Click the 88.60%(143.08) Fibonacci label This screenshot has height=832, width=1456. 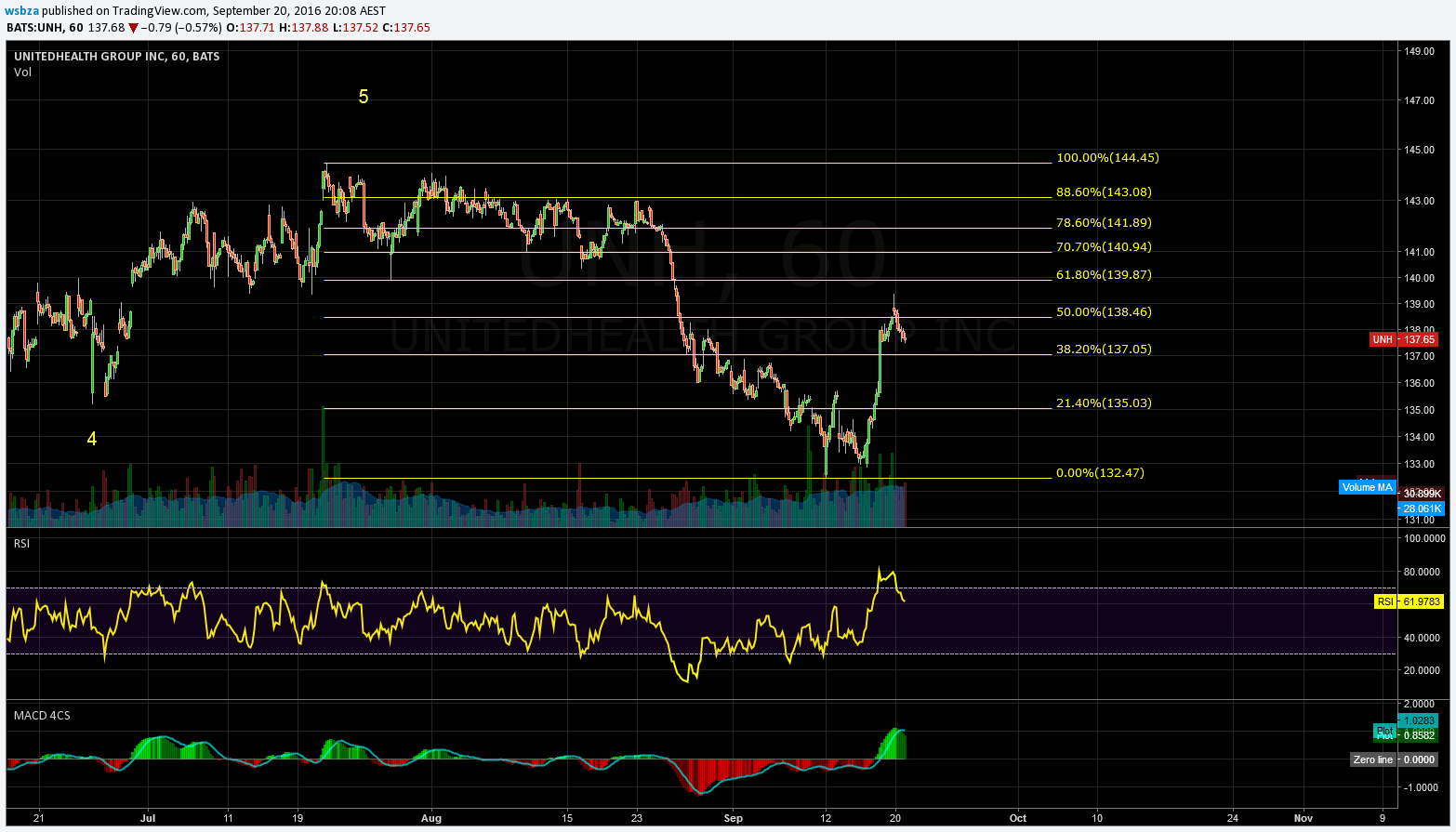click(x=1105, y=192)
